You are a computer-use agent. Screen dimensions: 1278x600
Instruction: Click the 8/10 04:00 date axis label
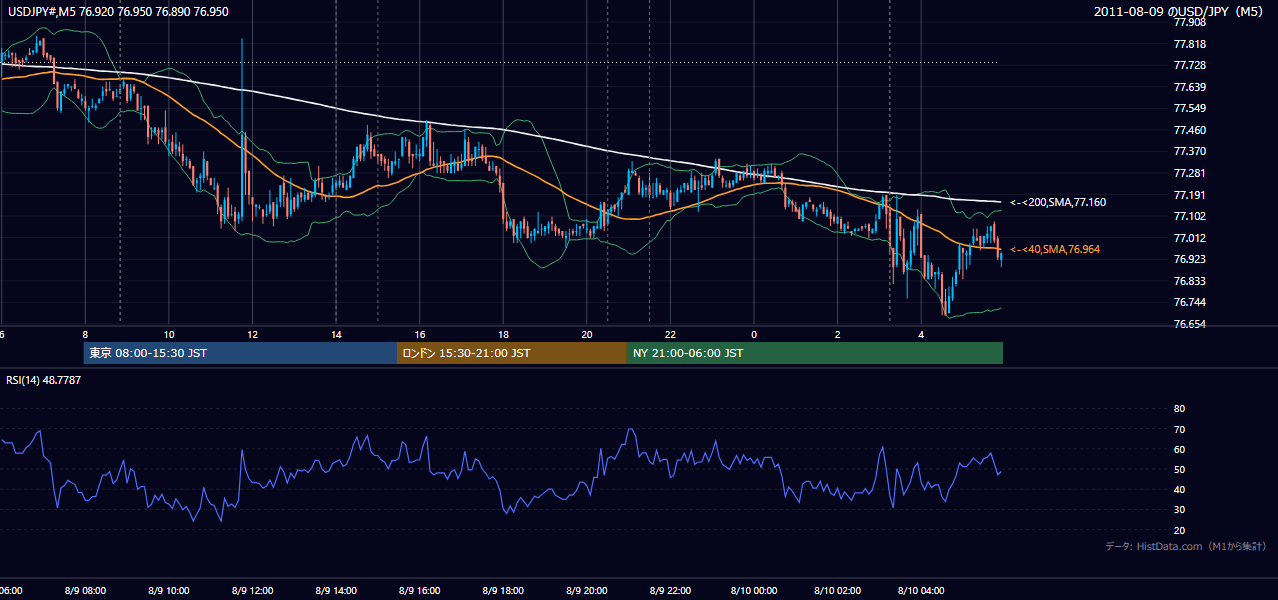[921, 590]
